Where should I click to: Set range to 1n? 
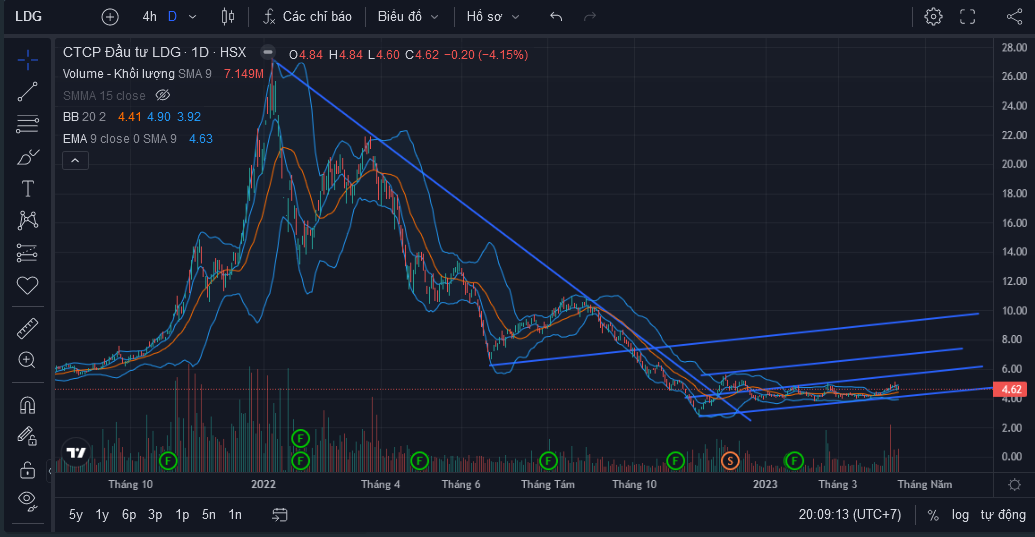click(235, 515)
